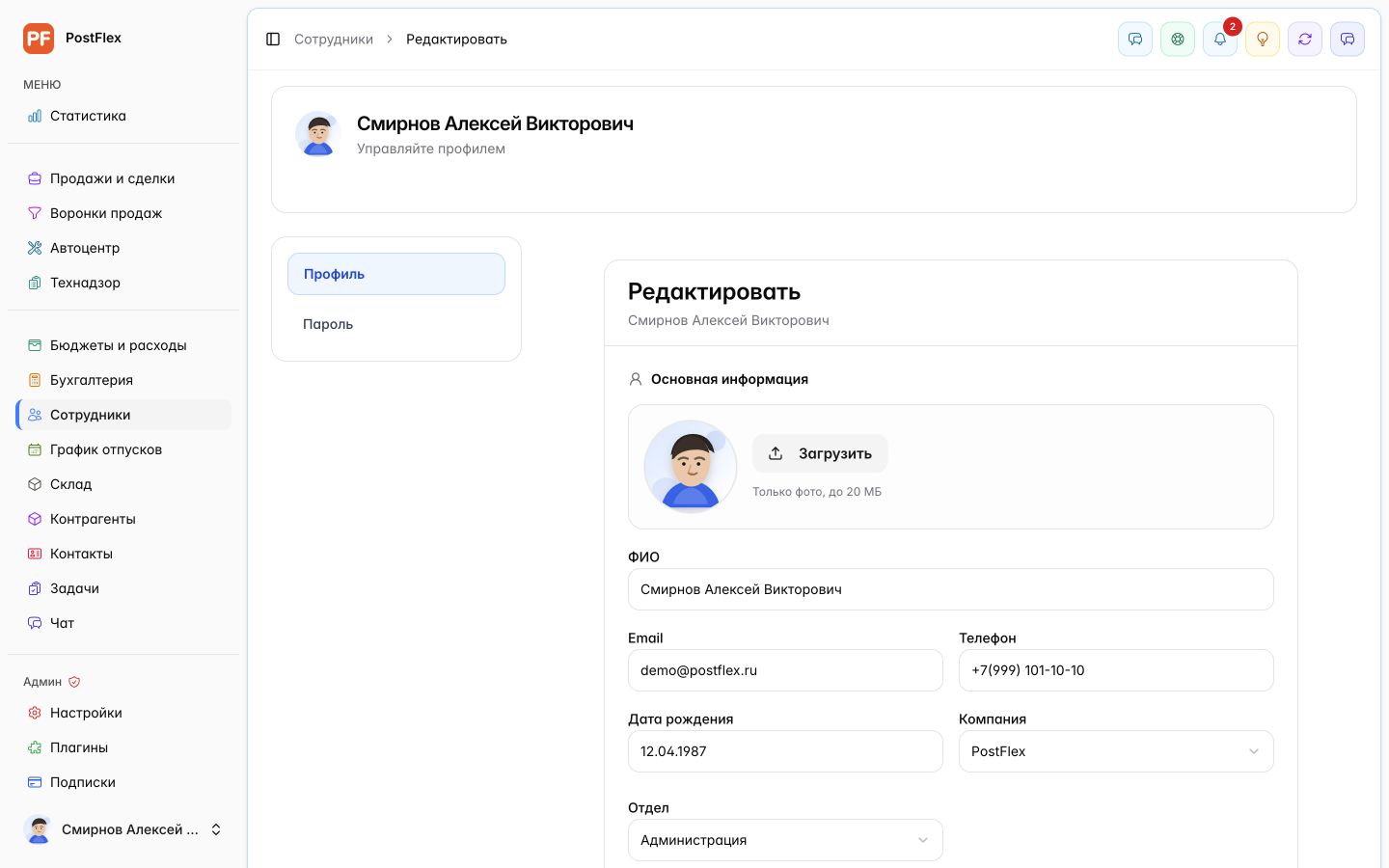Open Автоцентр from the sidebar menu
This screenshot has width=1389, height=868.
click(x=123, y=248)
